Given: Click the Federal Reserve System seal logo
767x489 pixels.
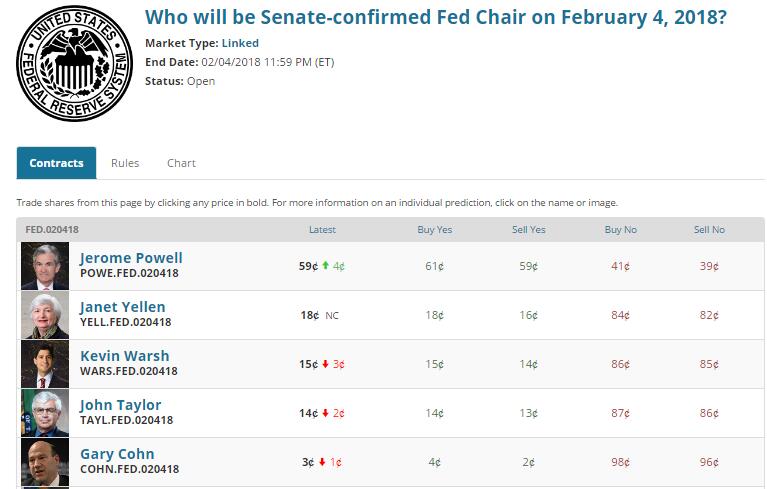Looking at the screenshot, I should click(x=73, y=63).
